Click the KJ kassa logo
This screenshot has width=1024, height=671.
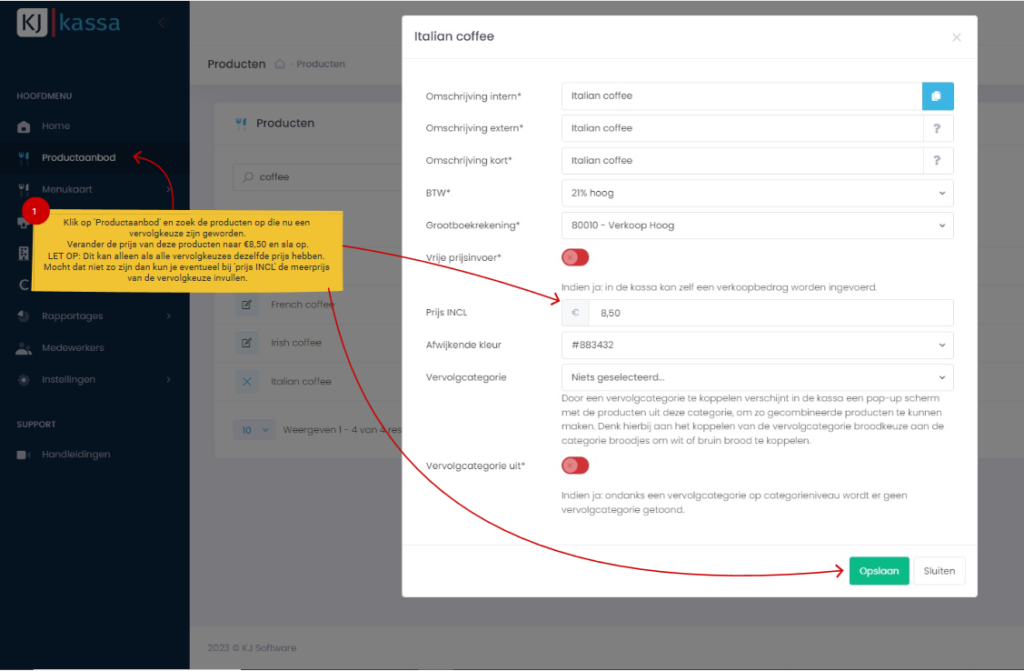(68, 22)
